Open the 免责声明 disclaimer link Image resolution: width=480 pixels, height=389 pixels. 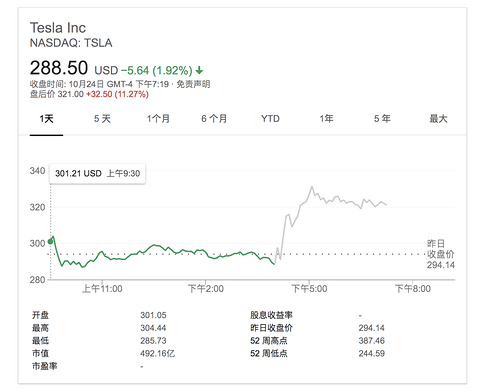coord(193,84)
